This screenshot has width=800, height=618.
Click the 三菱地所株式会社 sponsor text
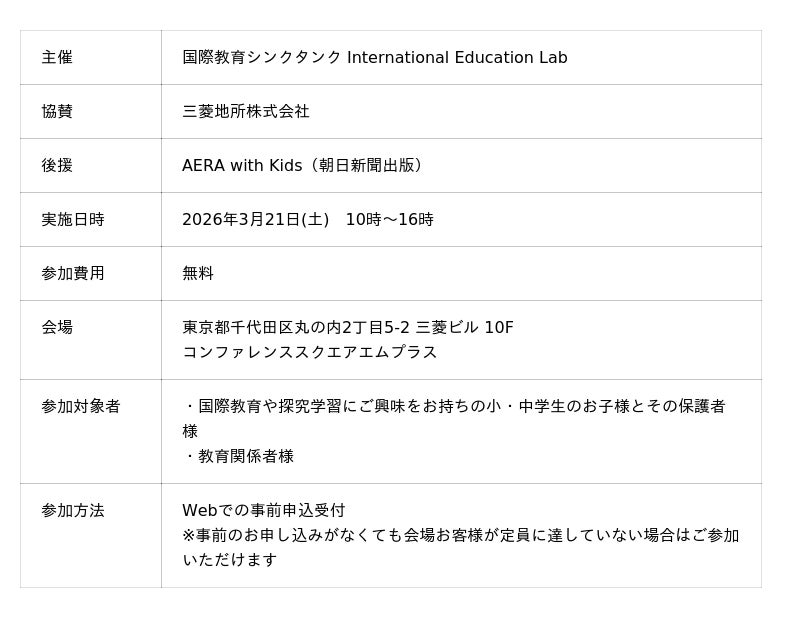[245, 112]
